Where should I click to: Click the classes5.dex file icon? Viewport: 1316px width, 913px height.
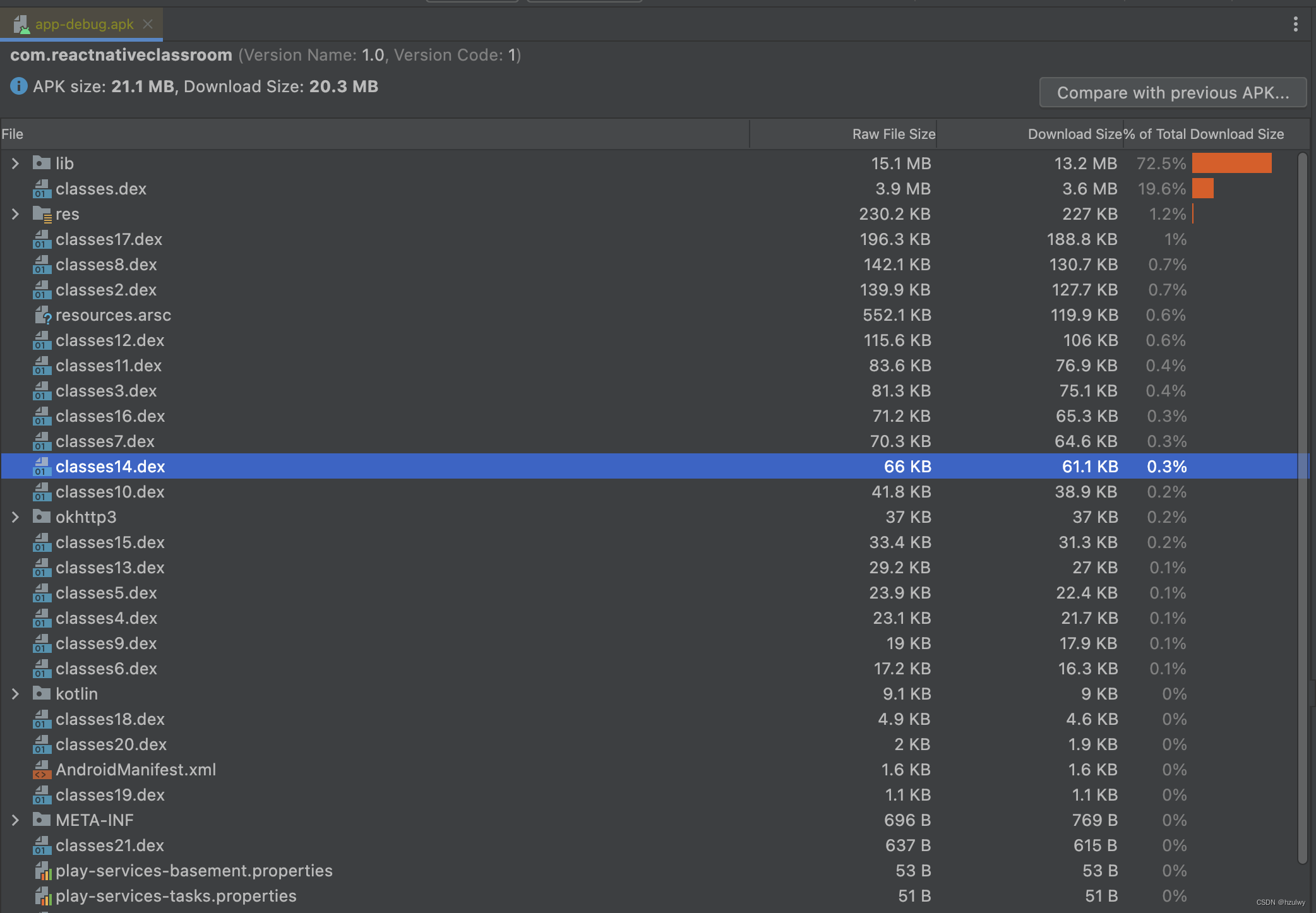coord(42,592)
